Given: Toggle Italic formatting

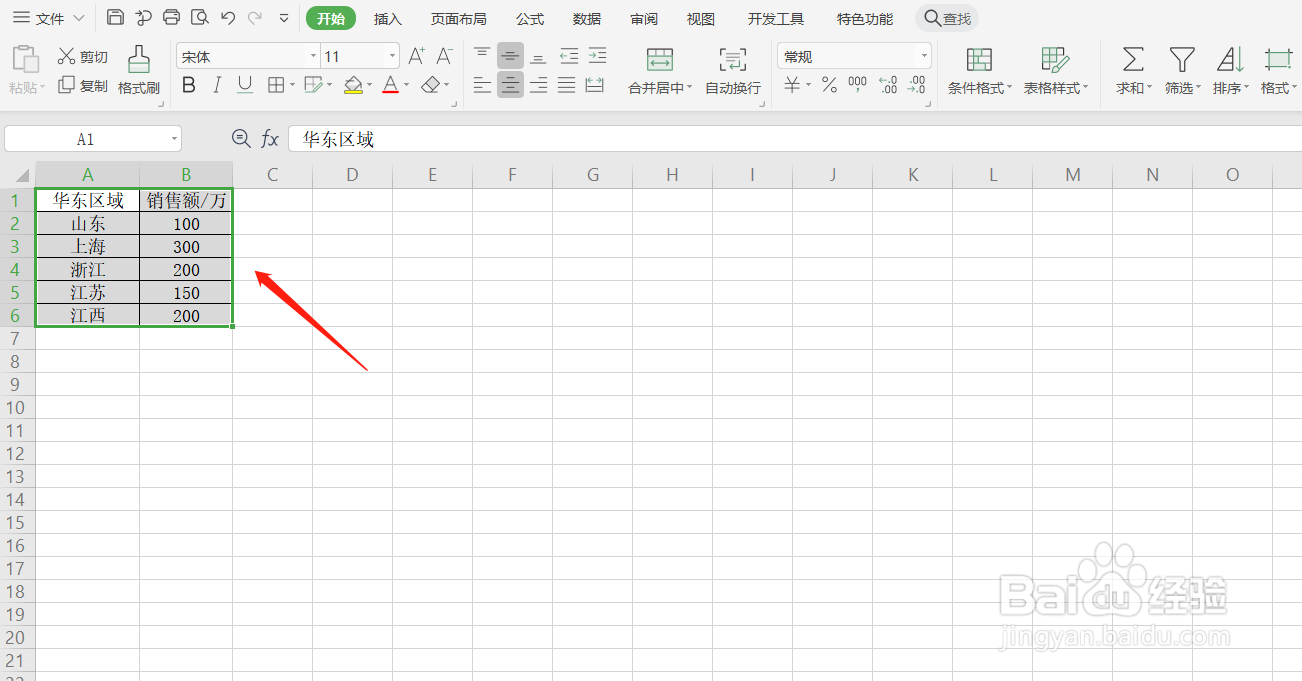Looking at the screenshot, I should (x=217, y=85).
